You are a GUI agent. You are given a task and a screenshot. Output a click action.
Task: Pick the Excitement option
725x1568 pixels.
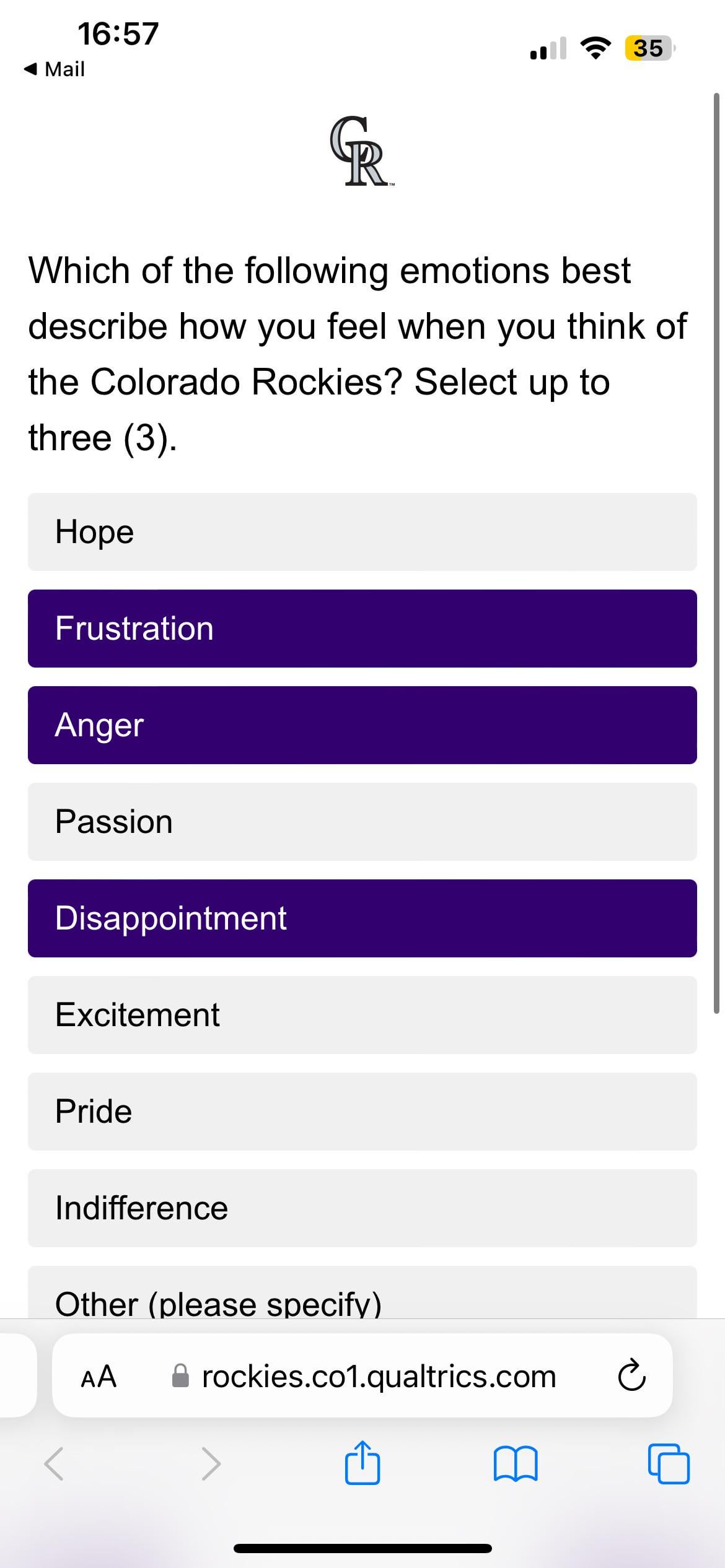click(x=362, y=1014)
